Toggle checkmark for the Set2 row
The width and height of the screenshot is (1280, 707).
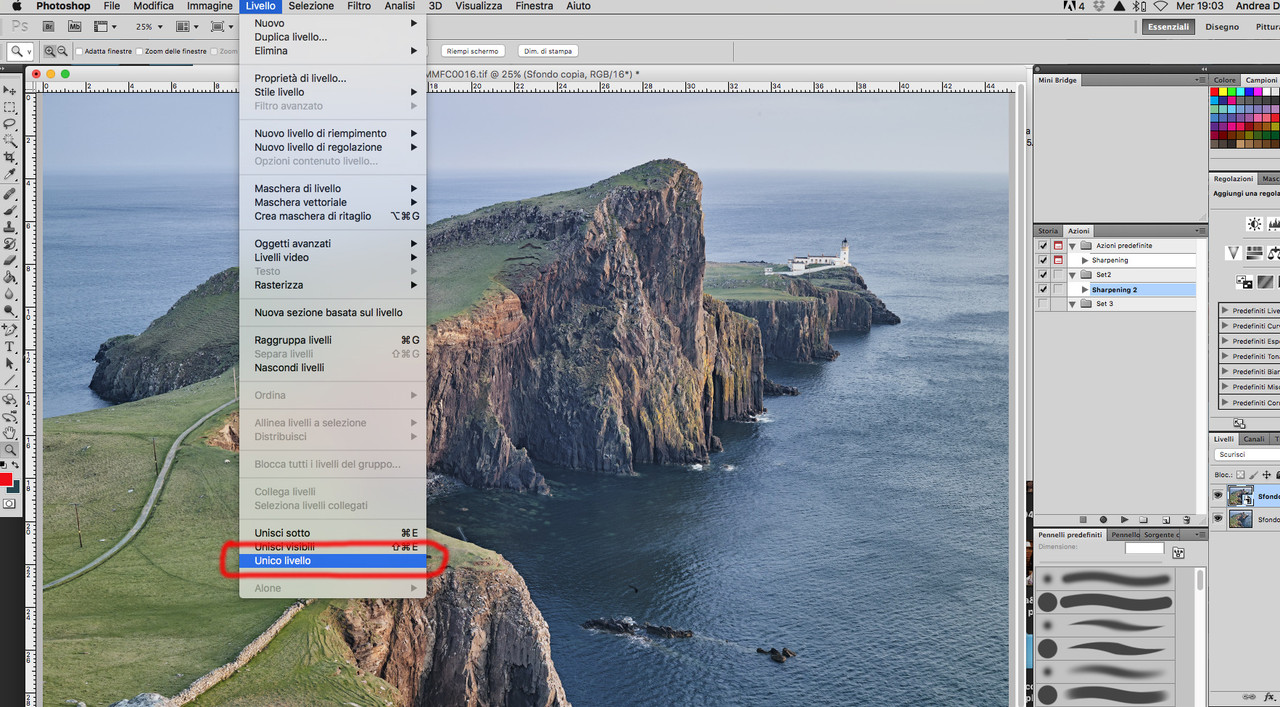click(x=1043, y=274)
